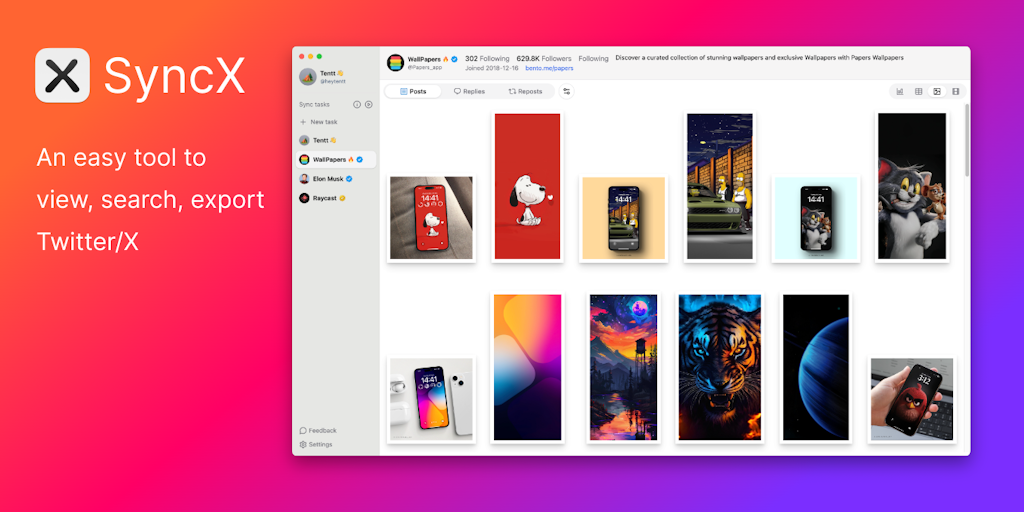
Task: Select the image gallery view icon
Action: point(937,91)
